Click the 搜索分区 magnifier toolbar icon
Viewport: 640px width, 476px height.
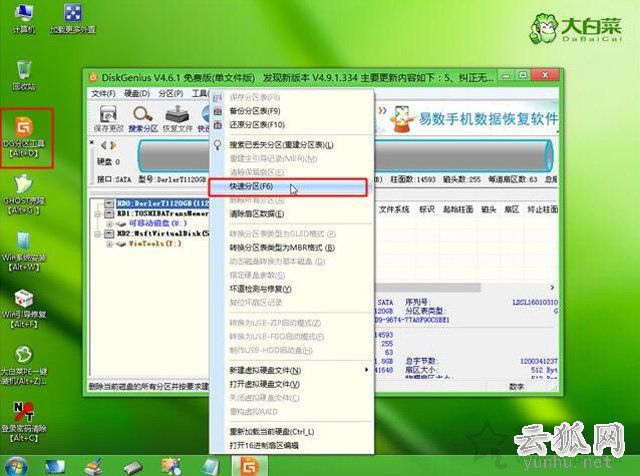143,118
